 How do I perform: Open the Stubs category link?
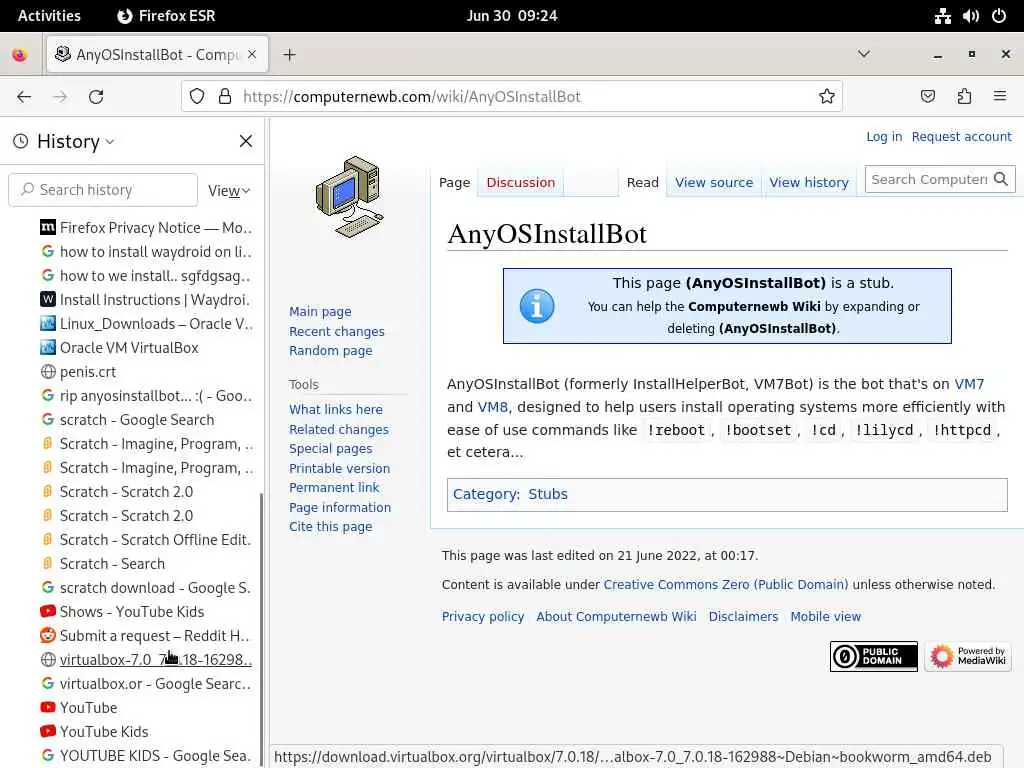tap(547, 494)
